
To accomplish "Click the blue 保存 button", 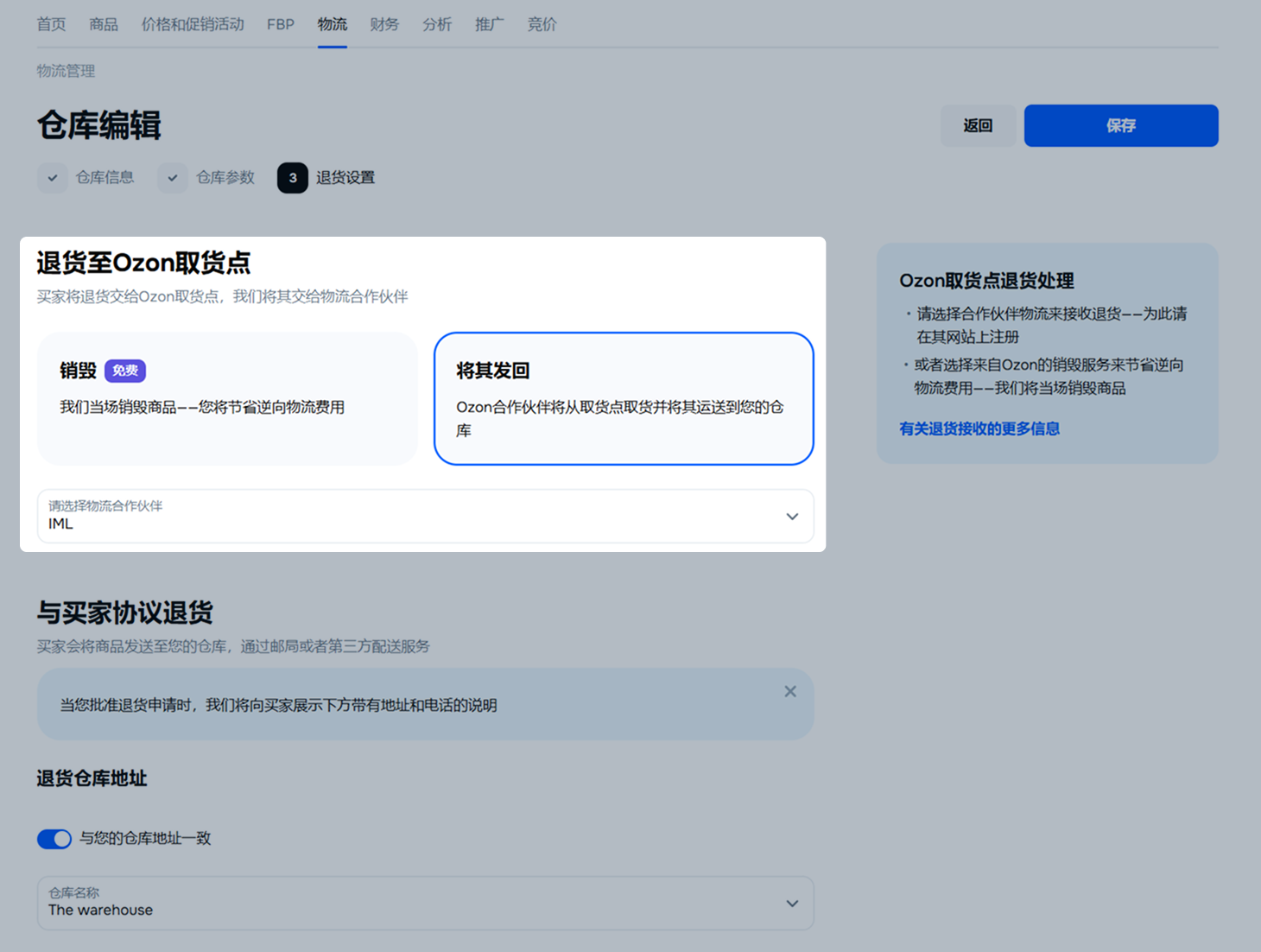I will 1120,126.
